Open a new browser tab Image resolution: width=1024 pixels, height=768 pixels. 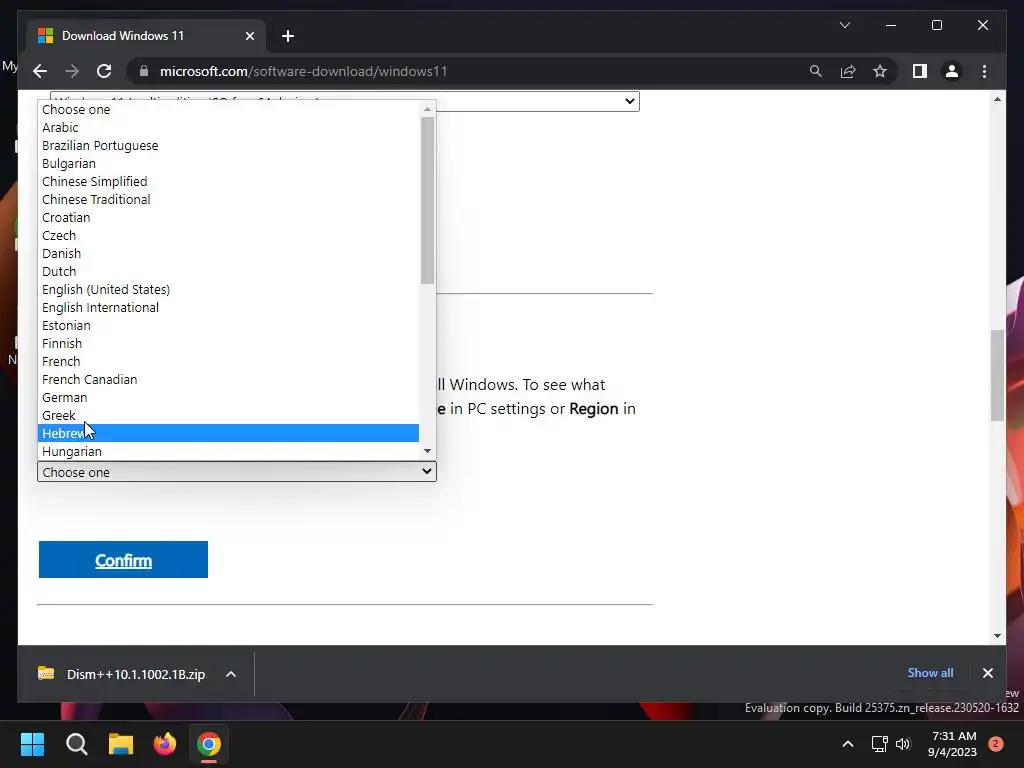point(288,36)
